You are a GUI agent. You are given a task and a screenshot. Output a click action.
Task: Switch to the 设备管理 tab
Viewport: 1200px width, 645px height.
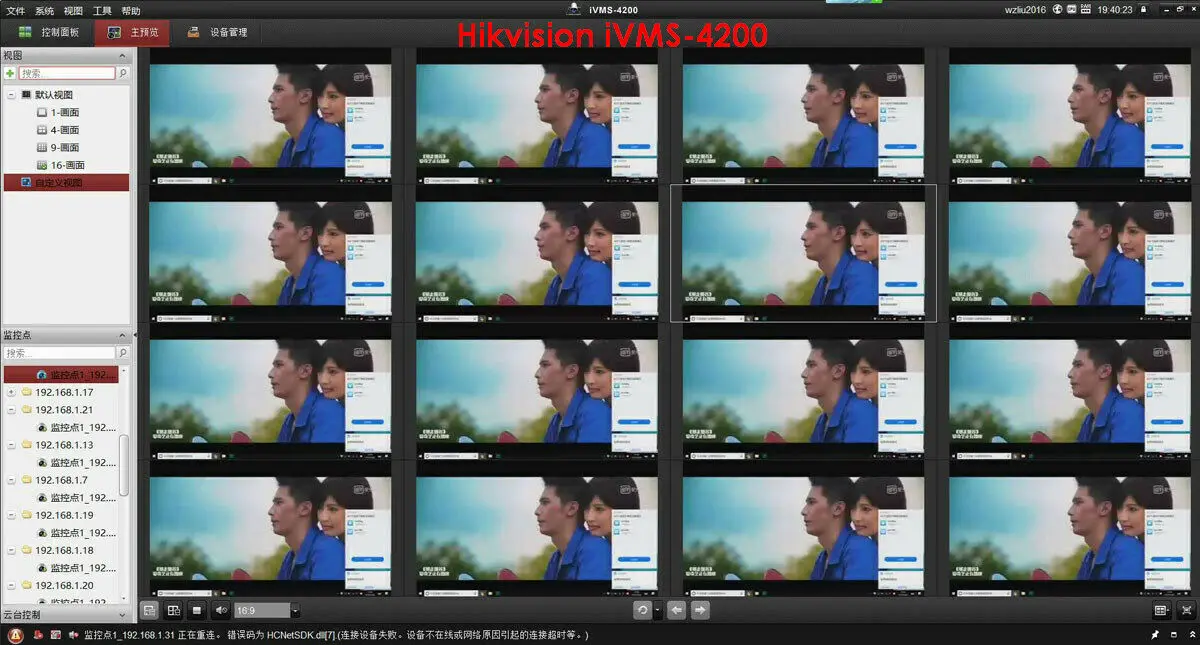pos(217,32)
